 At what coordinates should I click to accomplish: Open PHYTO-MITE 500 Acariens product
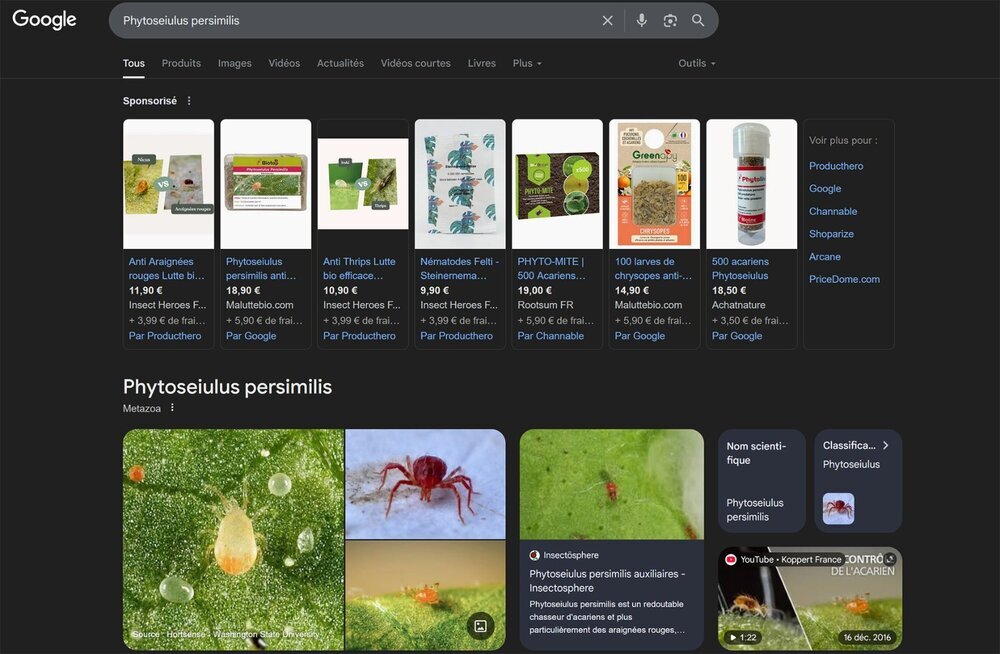(551, 269)
